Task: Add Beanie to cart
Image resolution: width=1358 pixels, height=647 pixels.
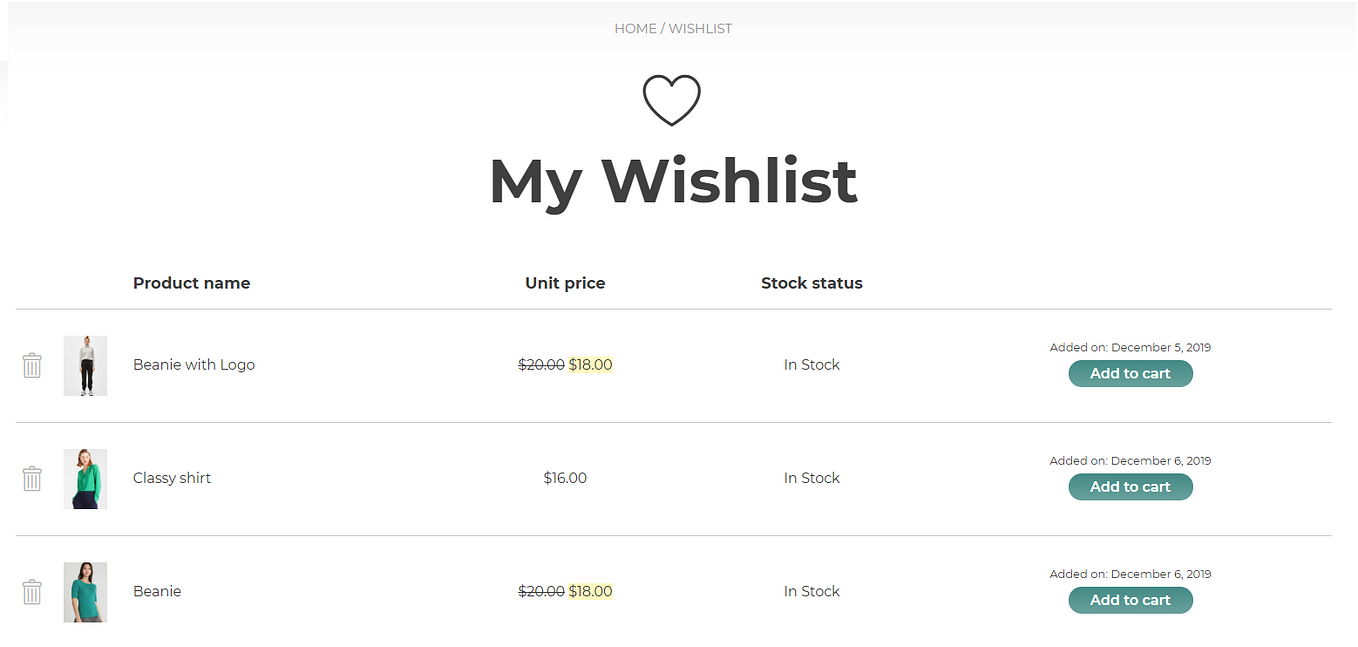Action: (x=1130, y=600)
